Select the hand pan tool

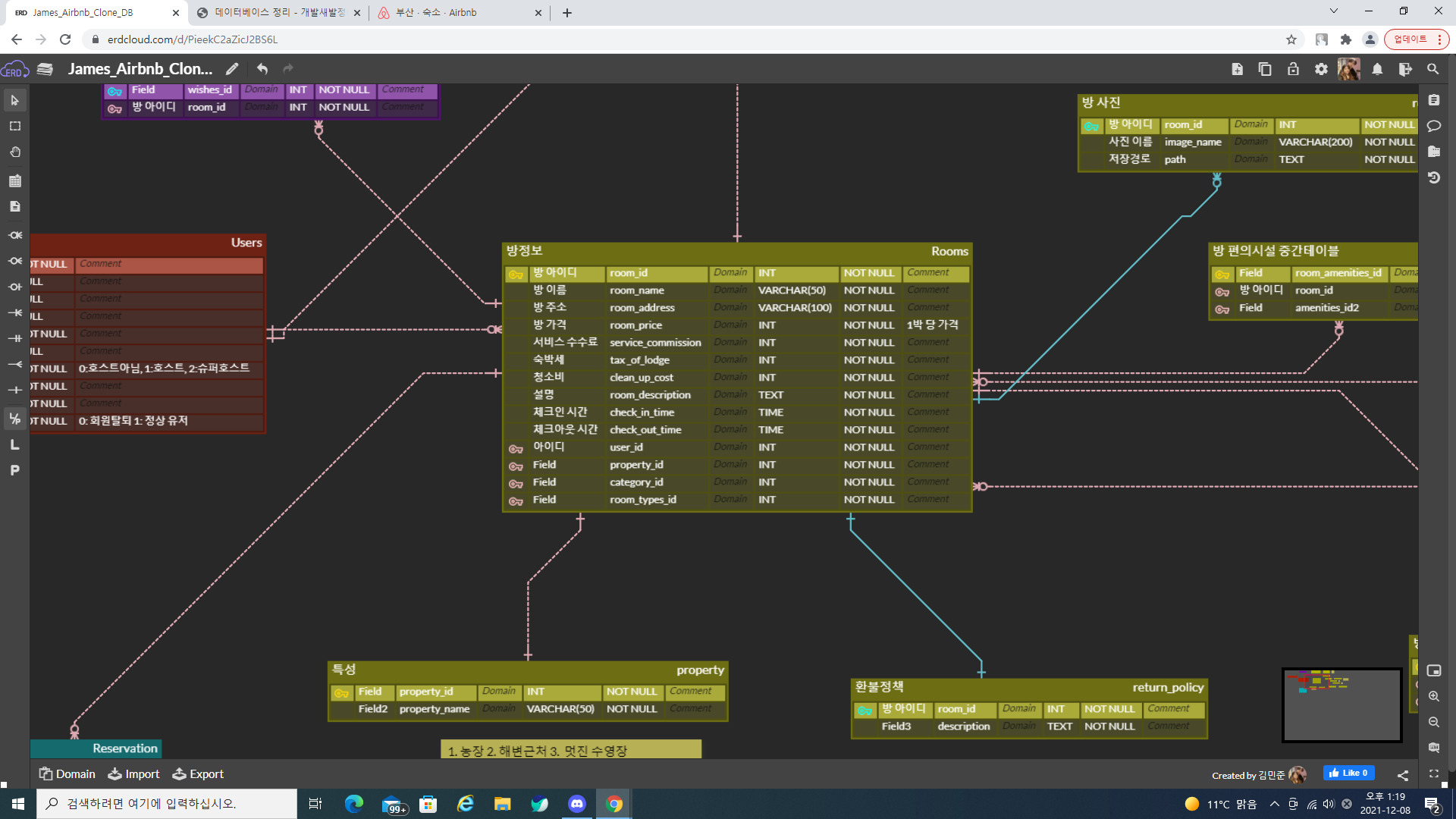click(x=15, y=152)
